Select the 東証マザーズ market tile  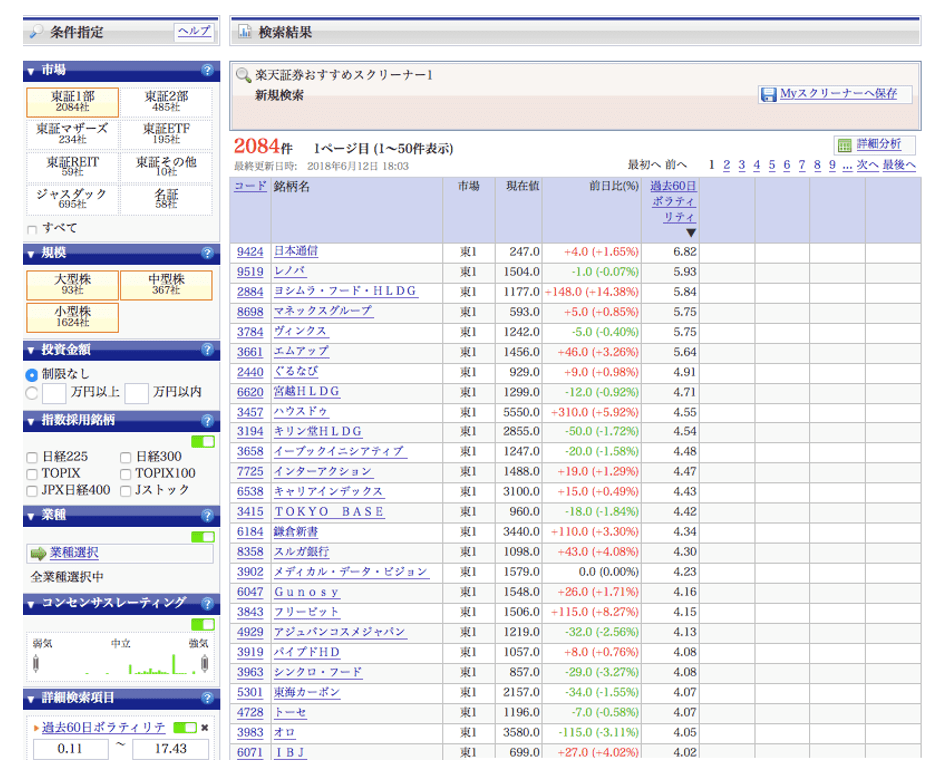[72, 133]
